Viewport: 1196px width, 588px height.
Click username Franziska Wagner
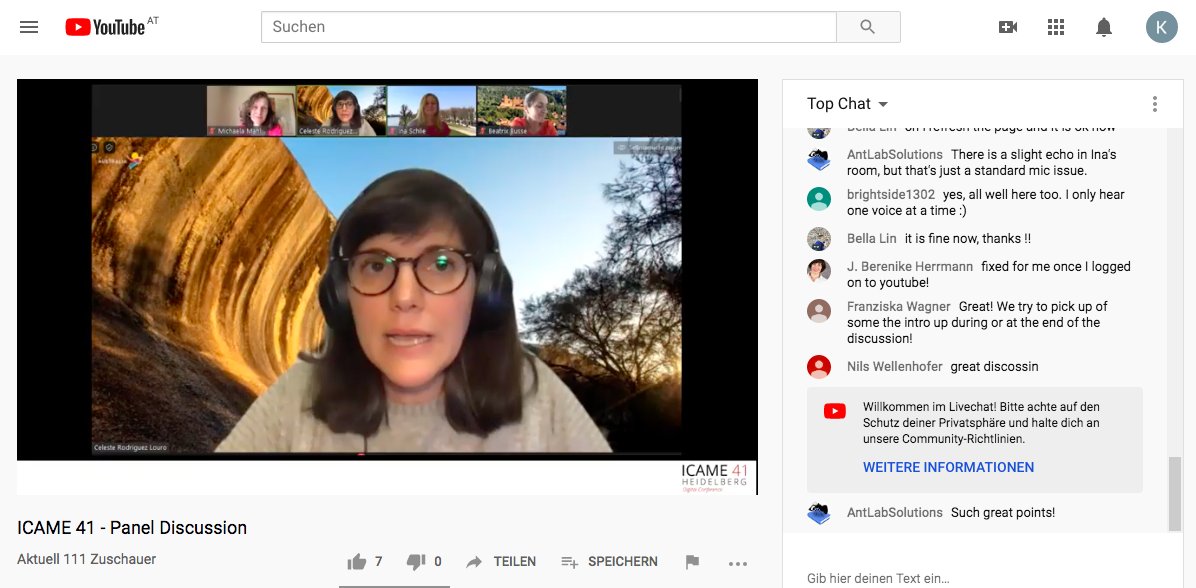[899, 306]
